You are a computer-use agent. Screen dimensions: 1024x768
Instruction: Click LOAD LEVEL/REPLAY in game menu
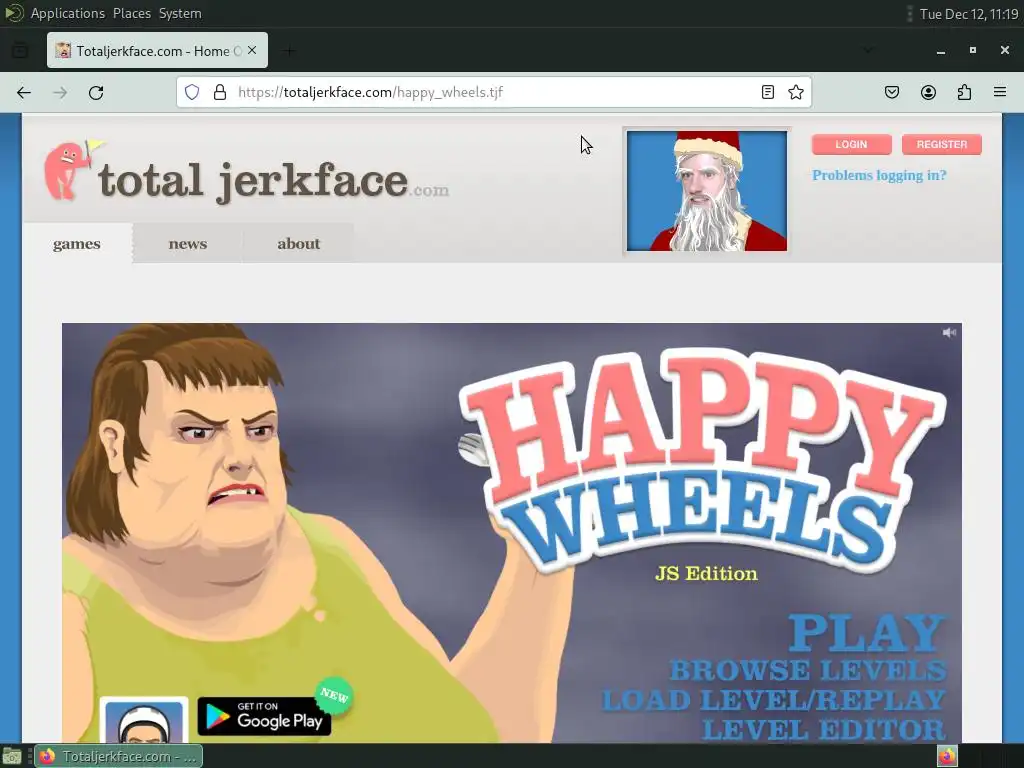coord(774,700)
